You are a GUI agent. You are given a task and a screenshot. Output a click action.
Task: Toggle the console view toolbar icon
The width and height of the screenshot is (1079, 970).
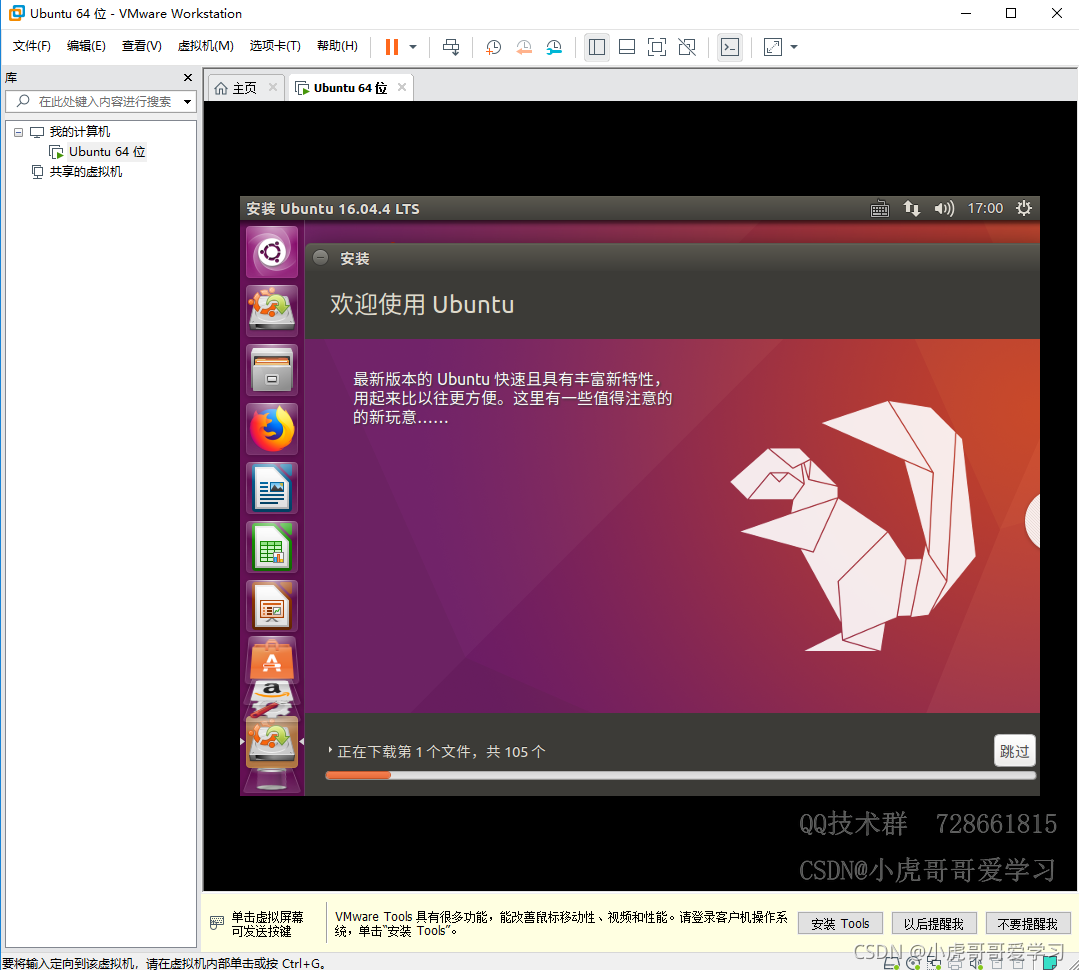(x=729, y=47)
